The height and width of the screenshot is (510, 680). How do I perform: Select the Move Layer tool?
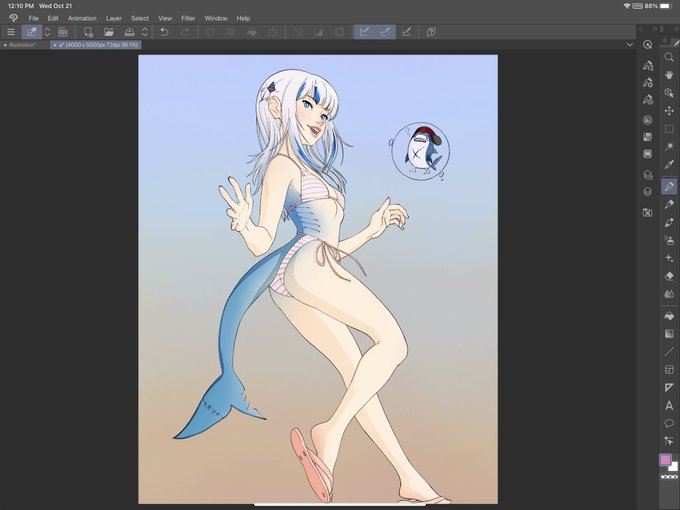pyautogui.click(x=669, y=111)
